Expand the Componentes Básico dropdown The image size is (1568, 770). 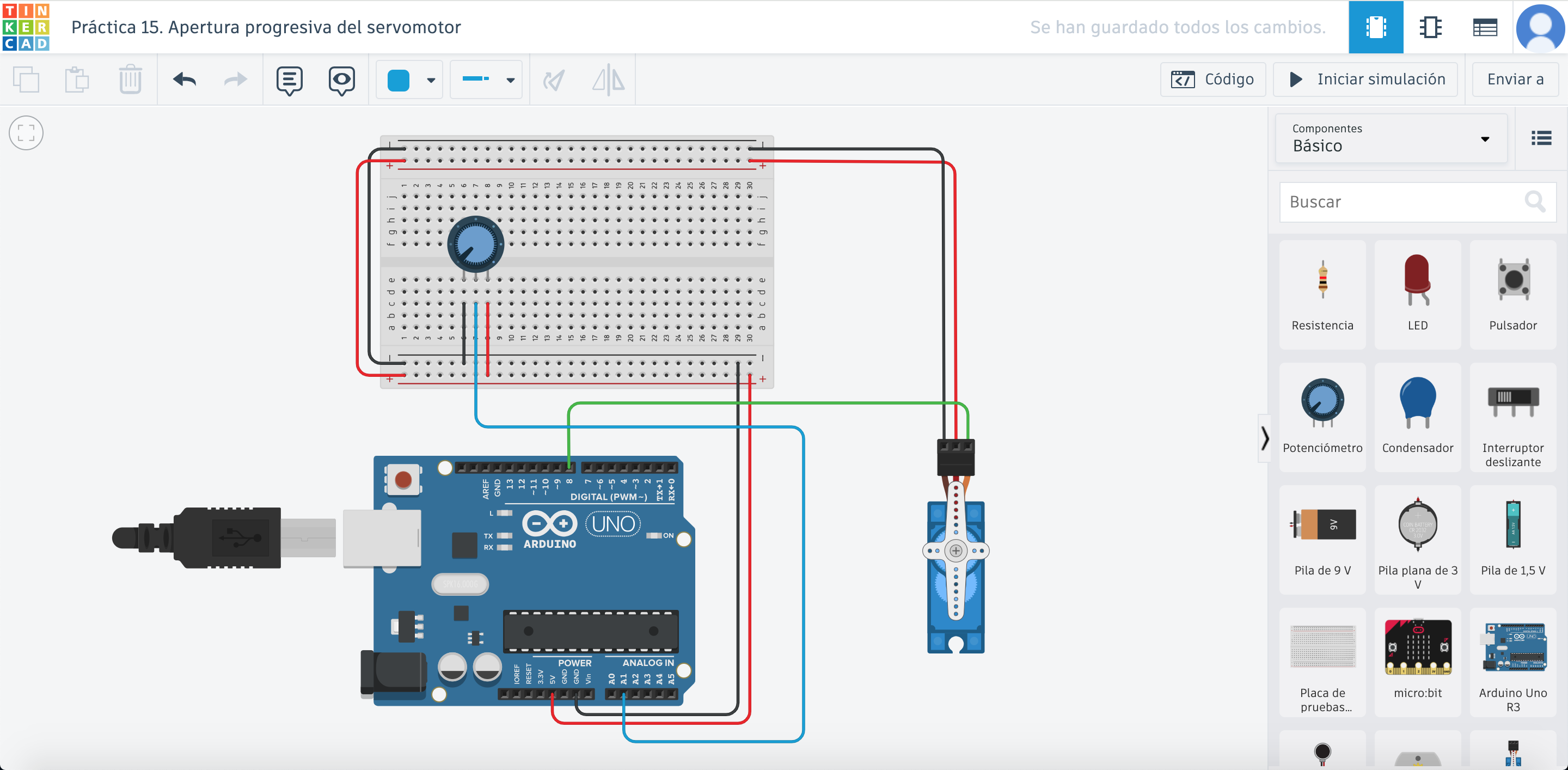(1391, 138)
